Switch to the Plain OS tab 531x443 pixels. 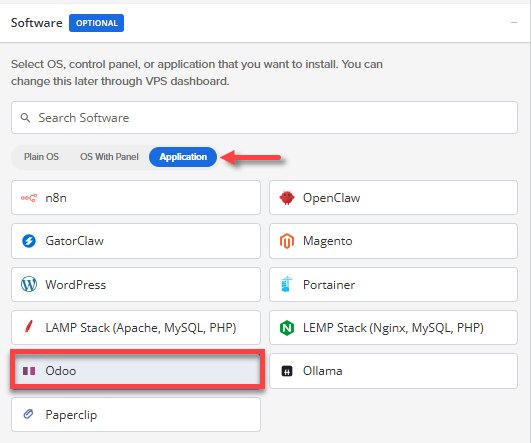point(41,157)
